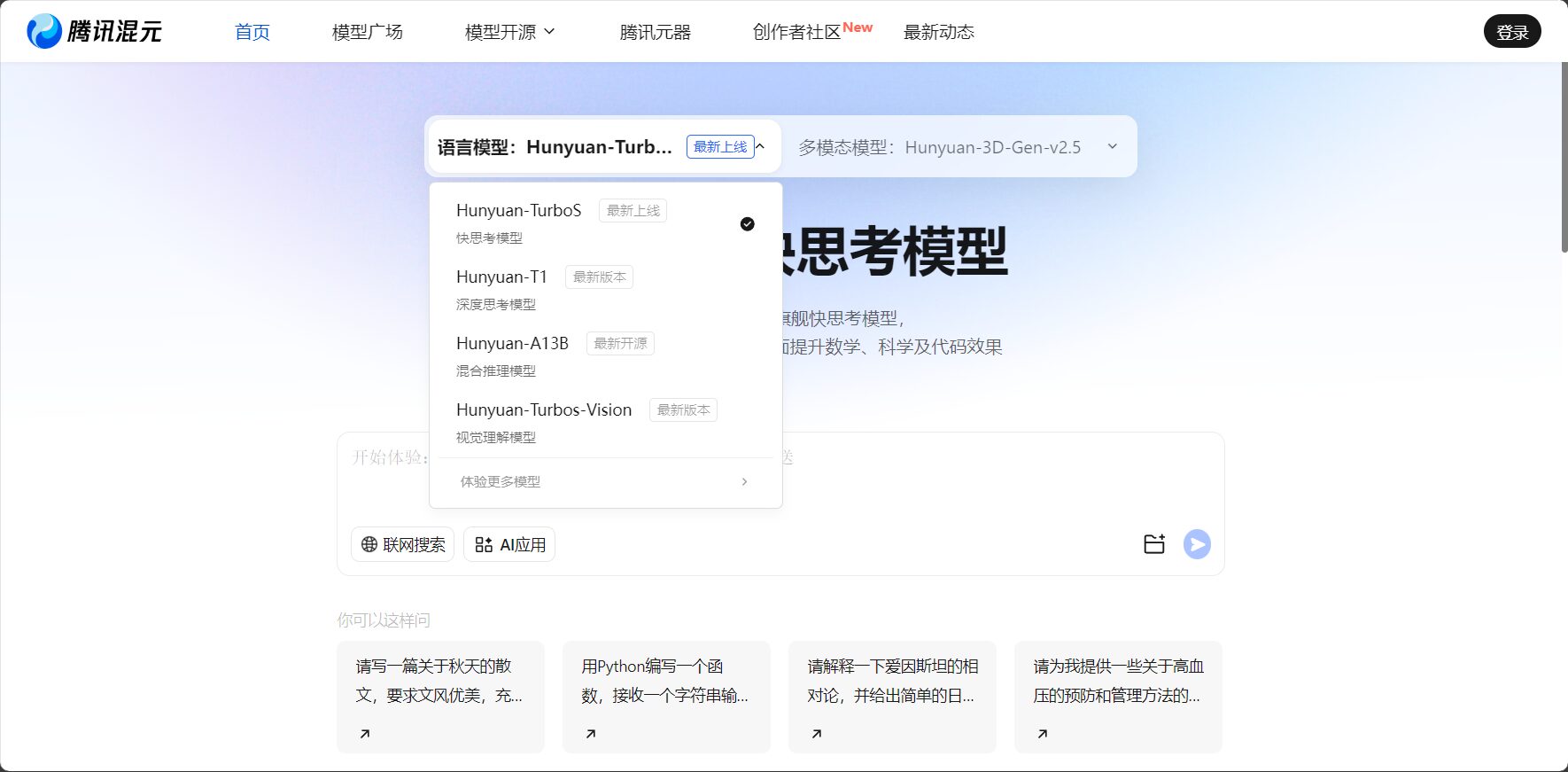Click the globe icon for 联网搜索

point(369,544)
